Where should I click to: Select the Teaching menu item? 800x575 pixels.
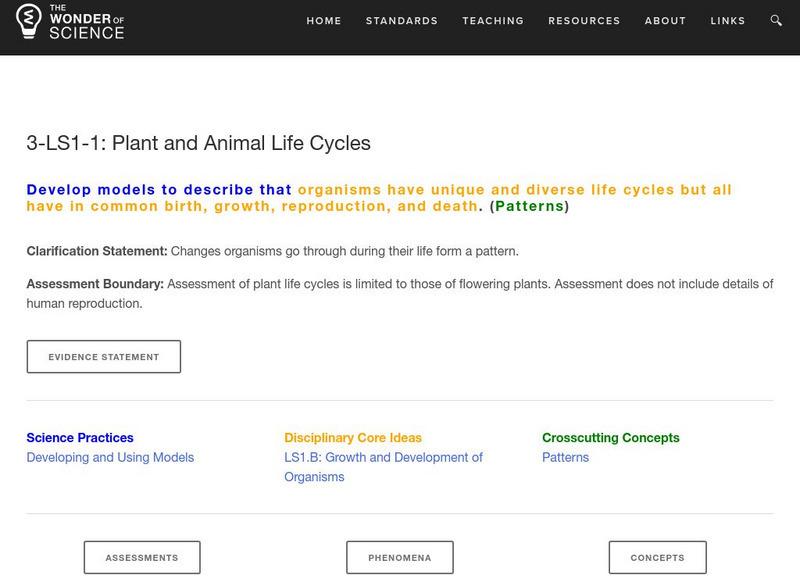pos(493,21)
